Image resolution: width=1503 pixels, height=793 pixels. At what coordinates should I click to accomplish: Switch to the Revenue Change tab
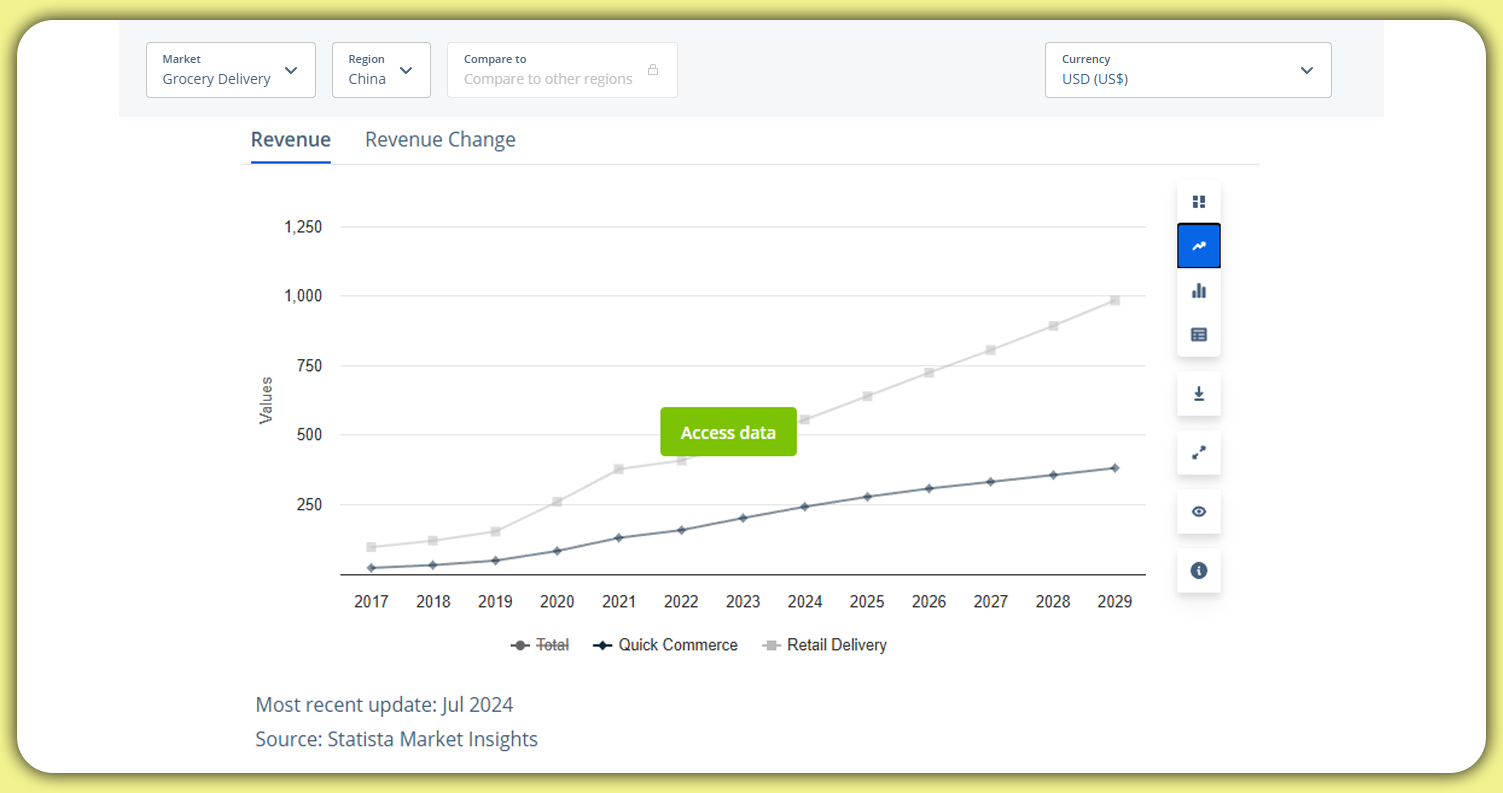point(440,140)
